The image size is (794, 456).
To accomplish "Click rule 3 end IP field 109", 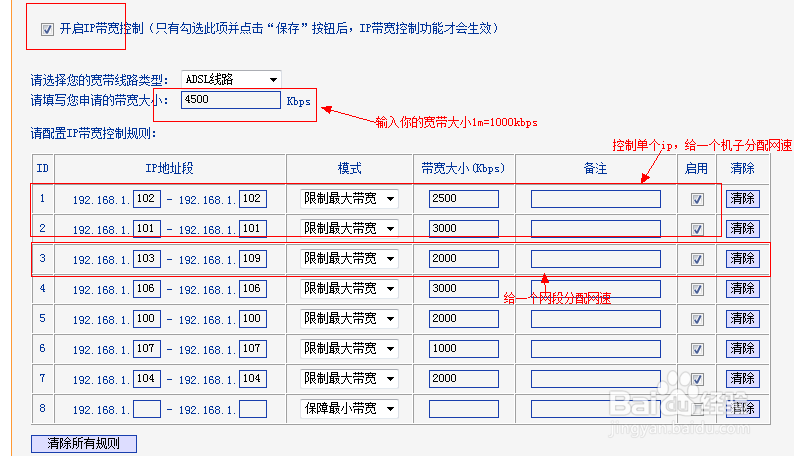I will pos(253,259).
